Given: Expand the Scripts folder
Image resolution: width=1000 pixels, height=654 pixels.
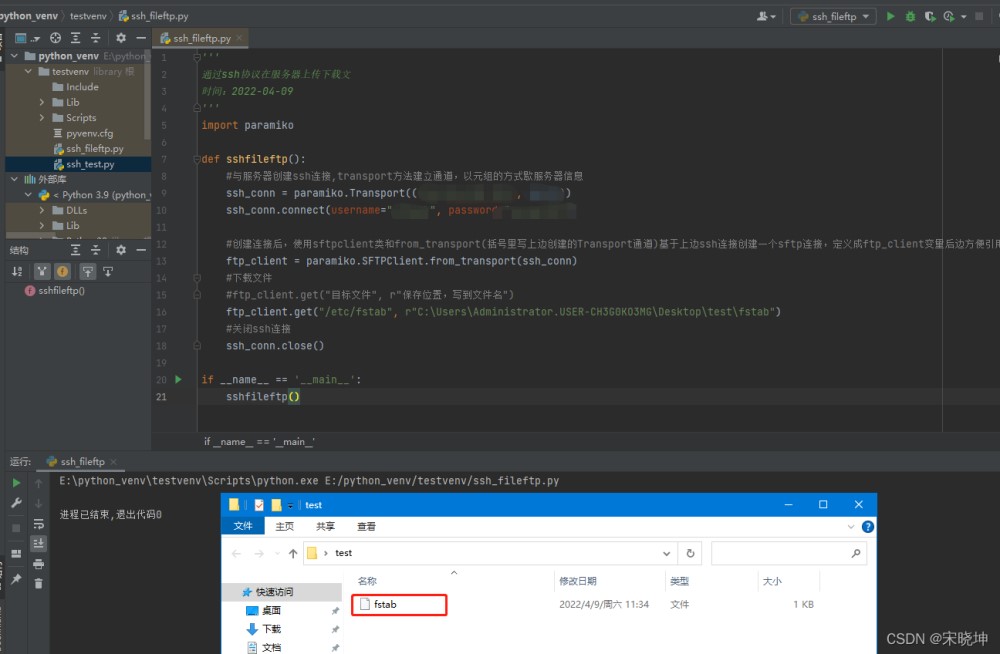Looking at the screenshot, I should click(x=42, y=117).
